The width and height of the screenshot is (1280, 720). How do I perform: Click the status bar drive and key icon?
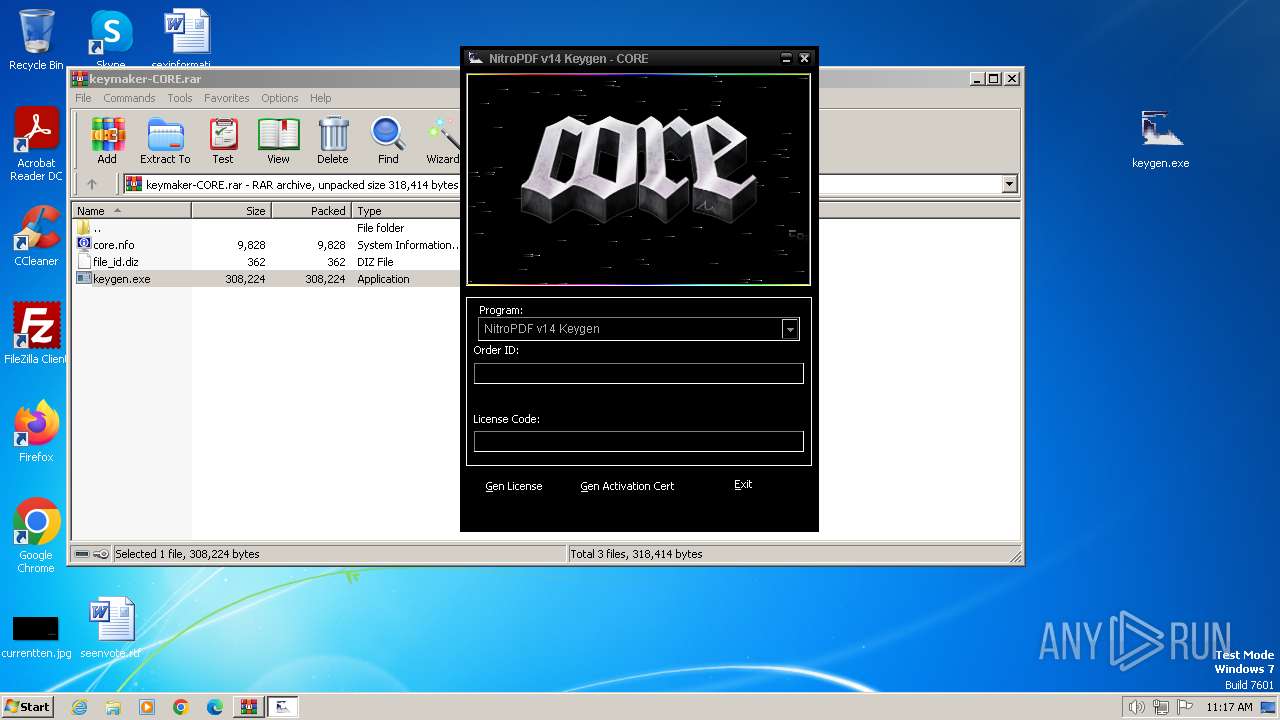pos(91,554)
